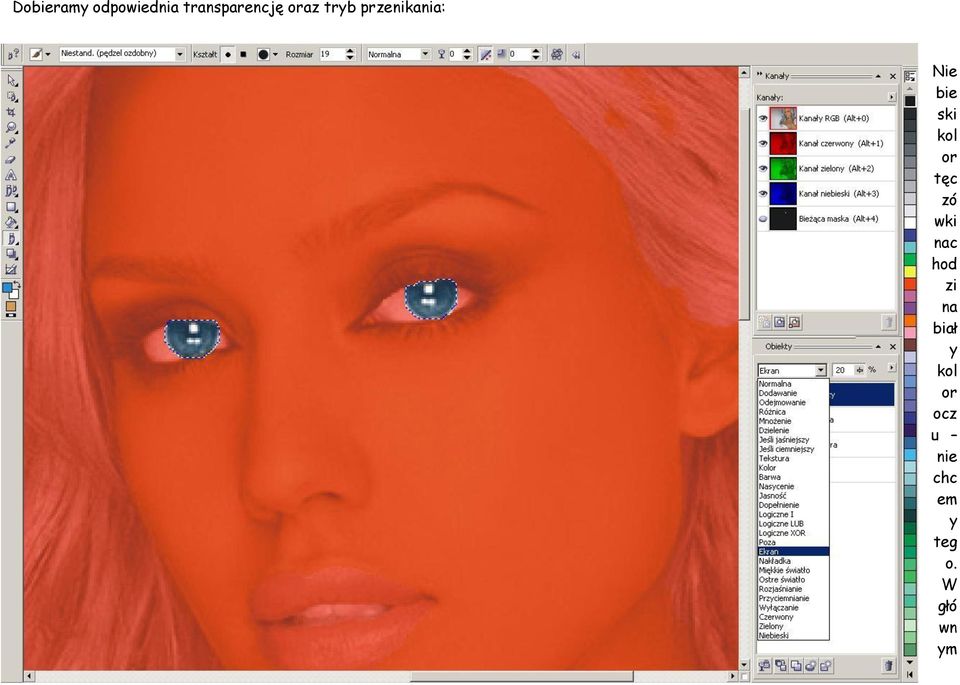Pick yellow swatch in the color palette
Image resolution: width=960 pixels, height=685 pixels.
[x=910, y=271]
